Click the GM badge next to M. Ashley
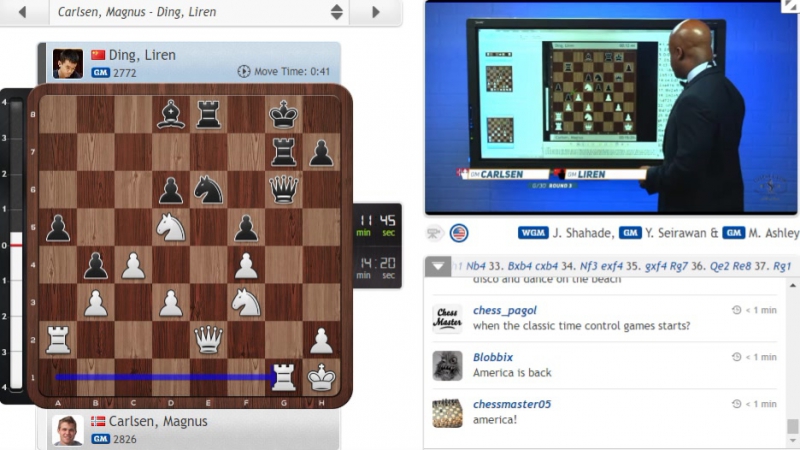 (x=734, y=233)
